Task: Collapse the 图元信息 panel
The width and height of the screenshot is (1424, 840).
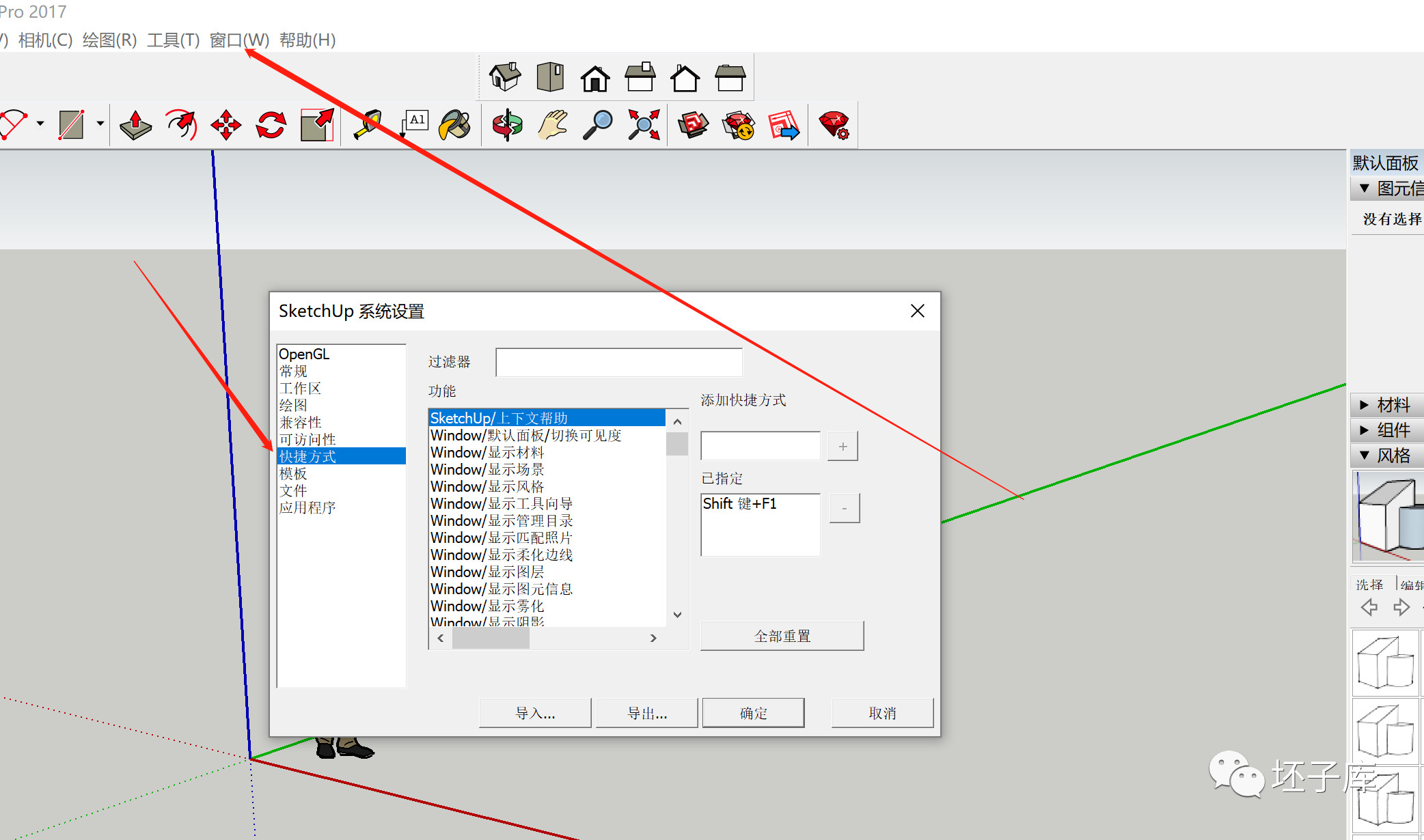Action: pyautogui.click(x=1387, y=188)
